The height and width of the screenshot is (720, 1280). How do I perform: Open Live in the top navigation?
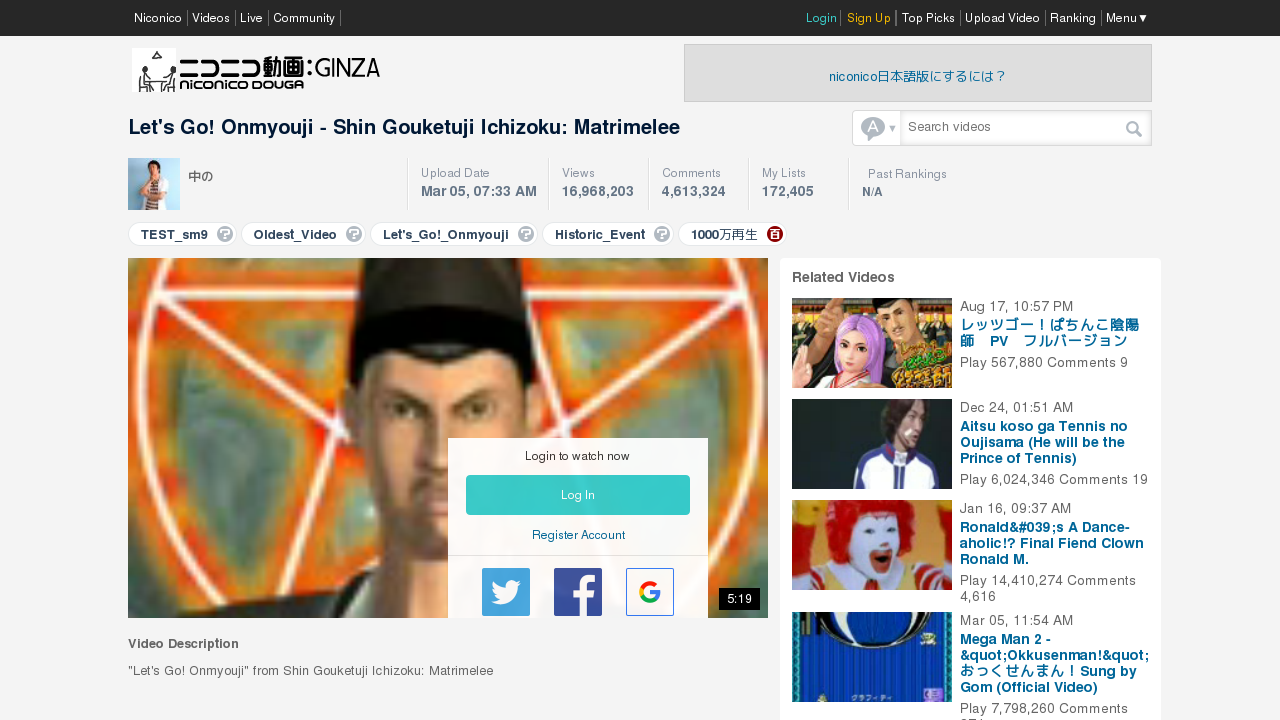pyautogui.click(x=251, y=18)
